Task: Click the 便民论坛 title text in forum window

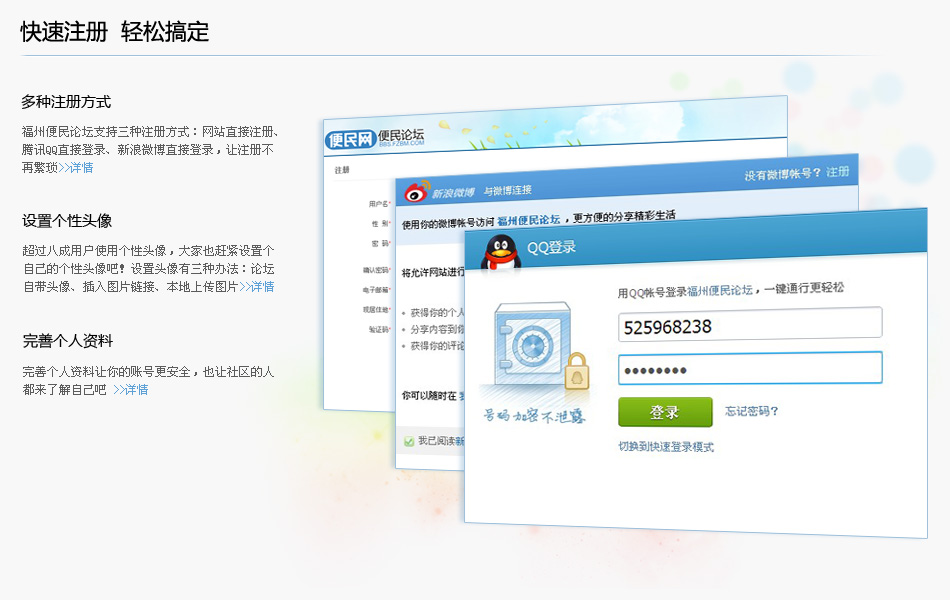Action: tap(400, 135)
